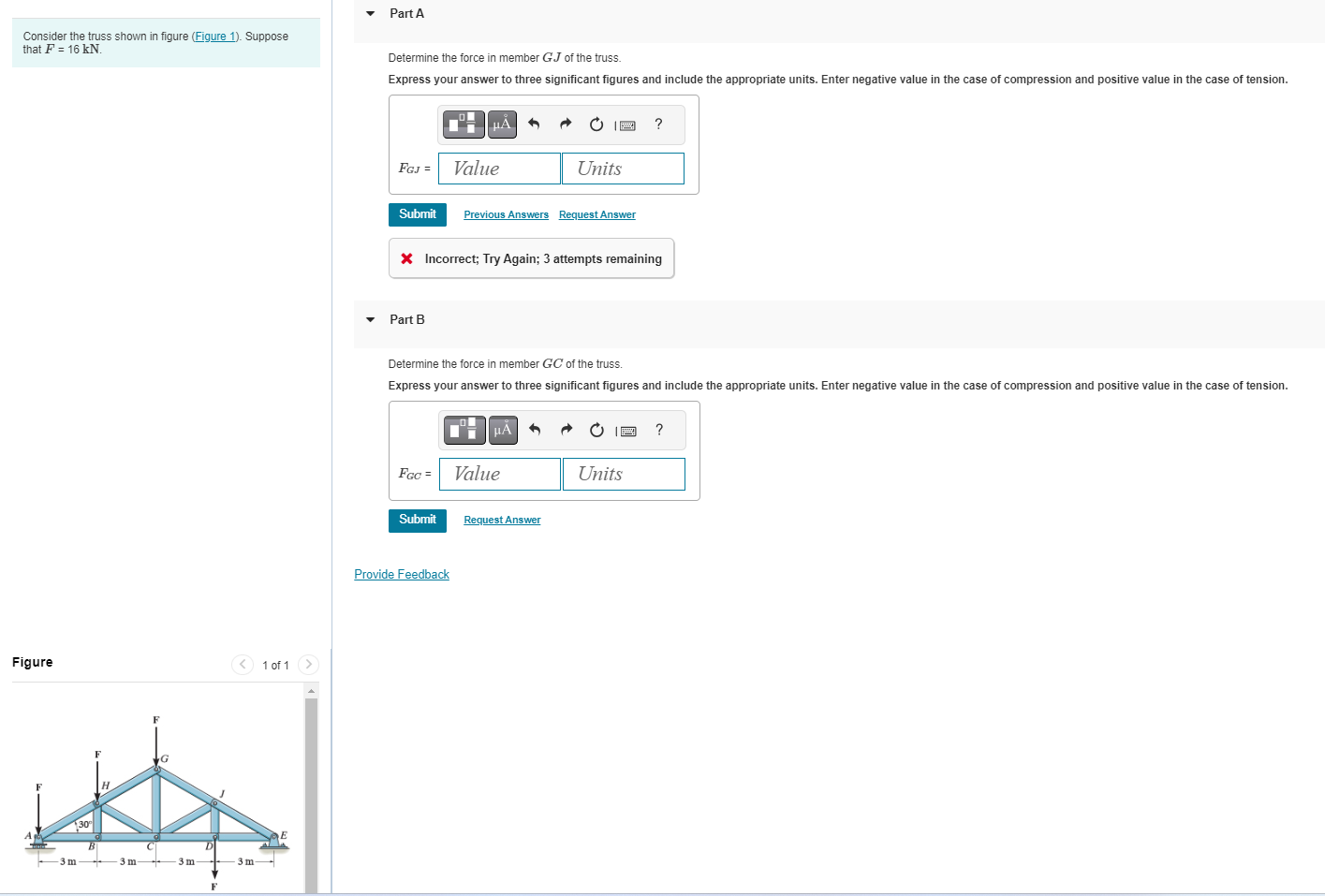Submit the Part B answer
The width and height of the screenshot is (1325, 896).
click(418, 520)
